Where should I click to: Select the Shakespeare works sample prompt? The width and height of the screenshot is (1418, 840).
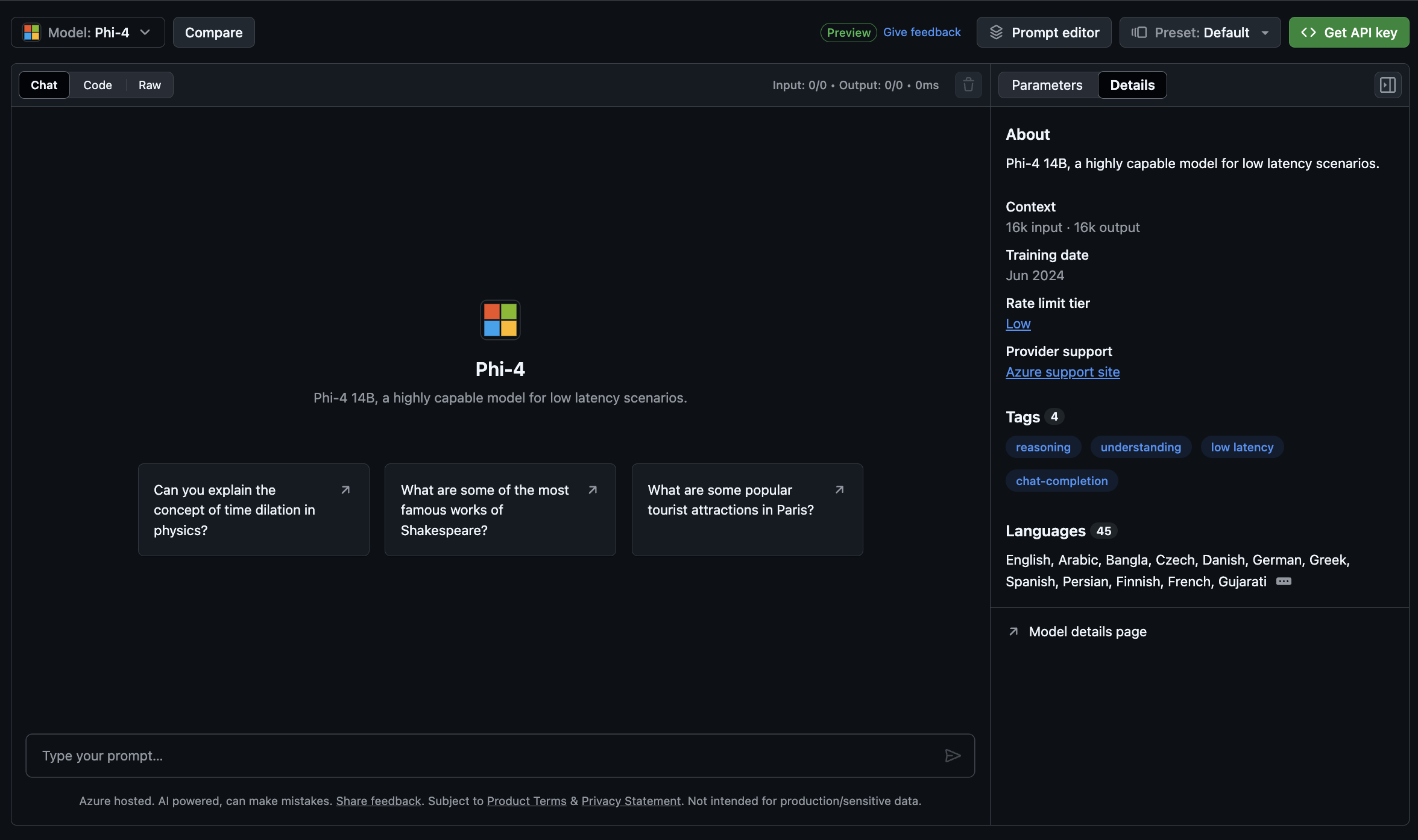500,510
